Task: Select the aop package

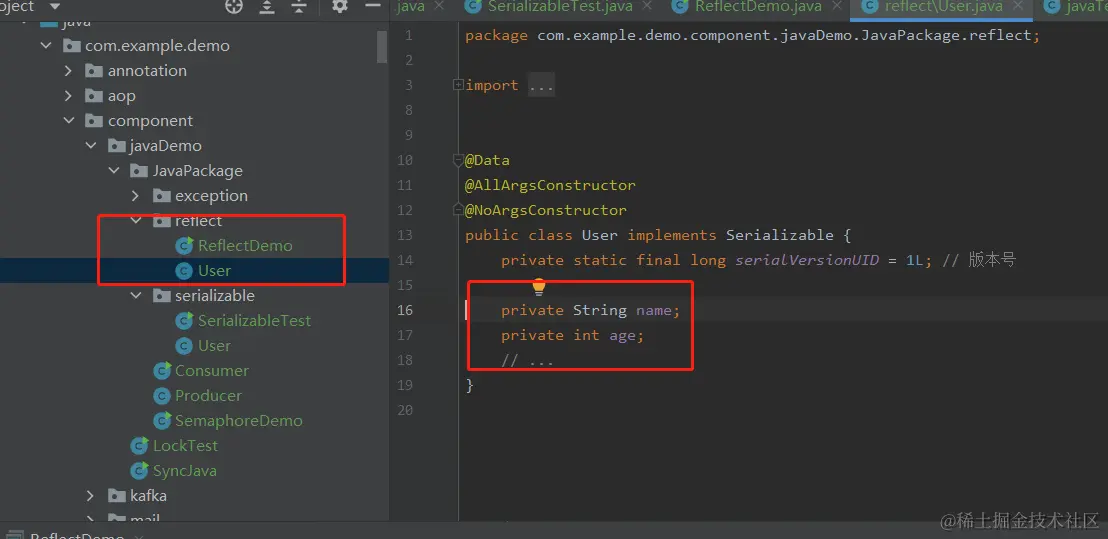Action: (x=122, y=96)
